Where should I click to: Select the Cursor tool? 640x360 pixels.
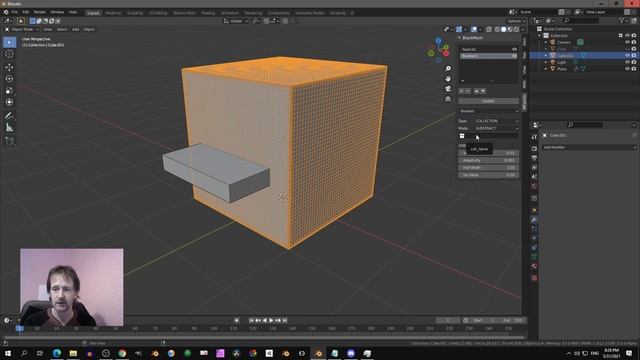coord(9,54)
